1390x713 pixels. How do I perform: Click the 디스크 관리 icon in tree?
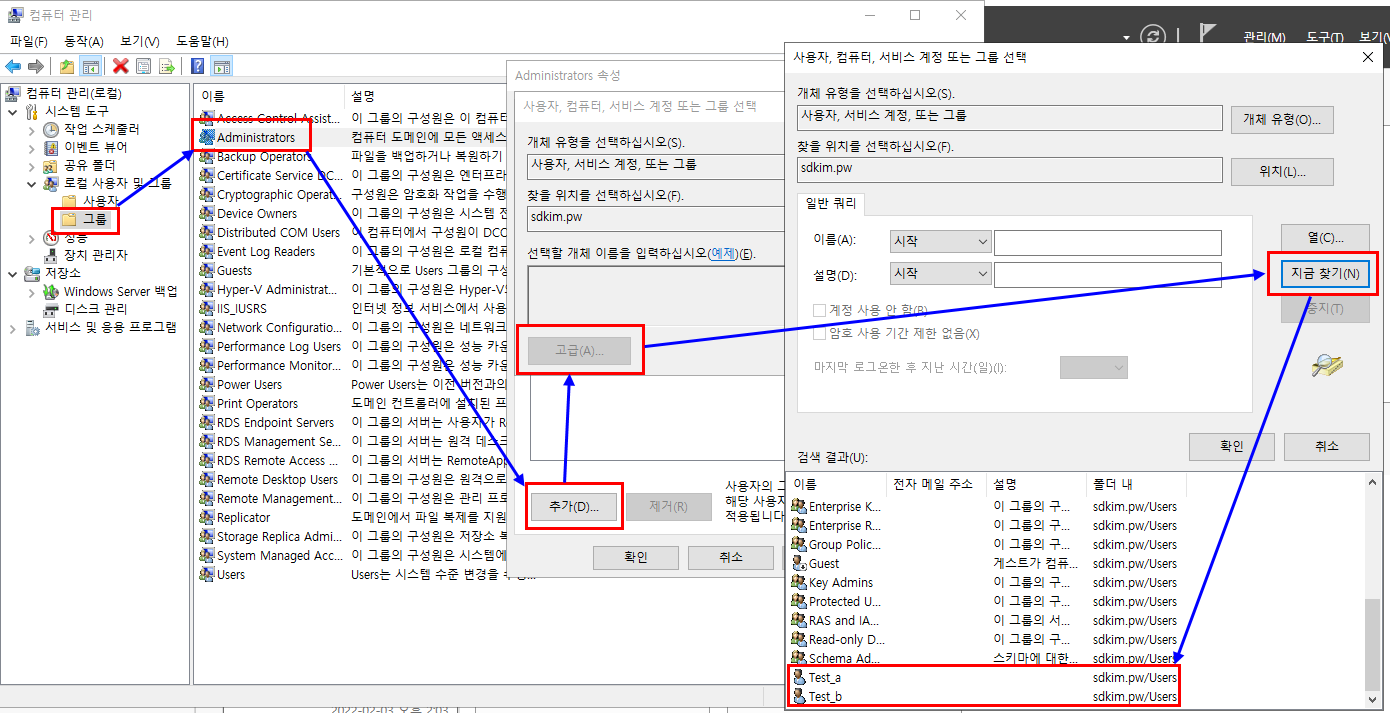(x=51, y=309)
